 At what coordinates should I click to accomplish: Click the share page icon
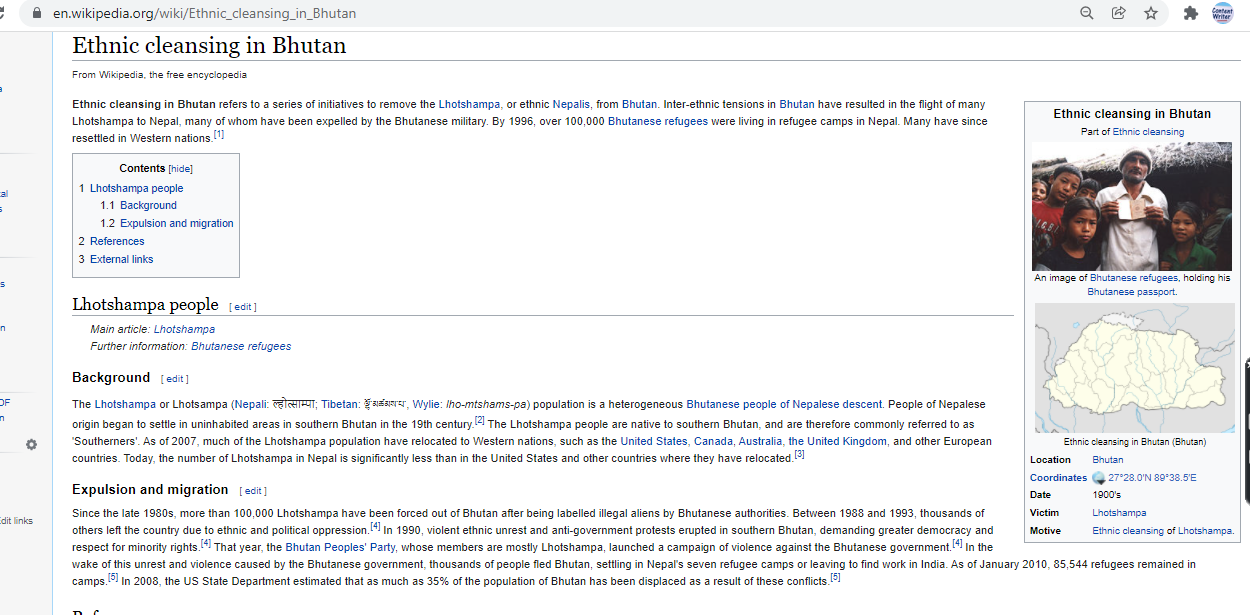pos(1118,13)
